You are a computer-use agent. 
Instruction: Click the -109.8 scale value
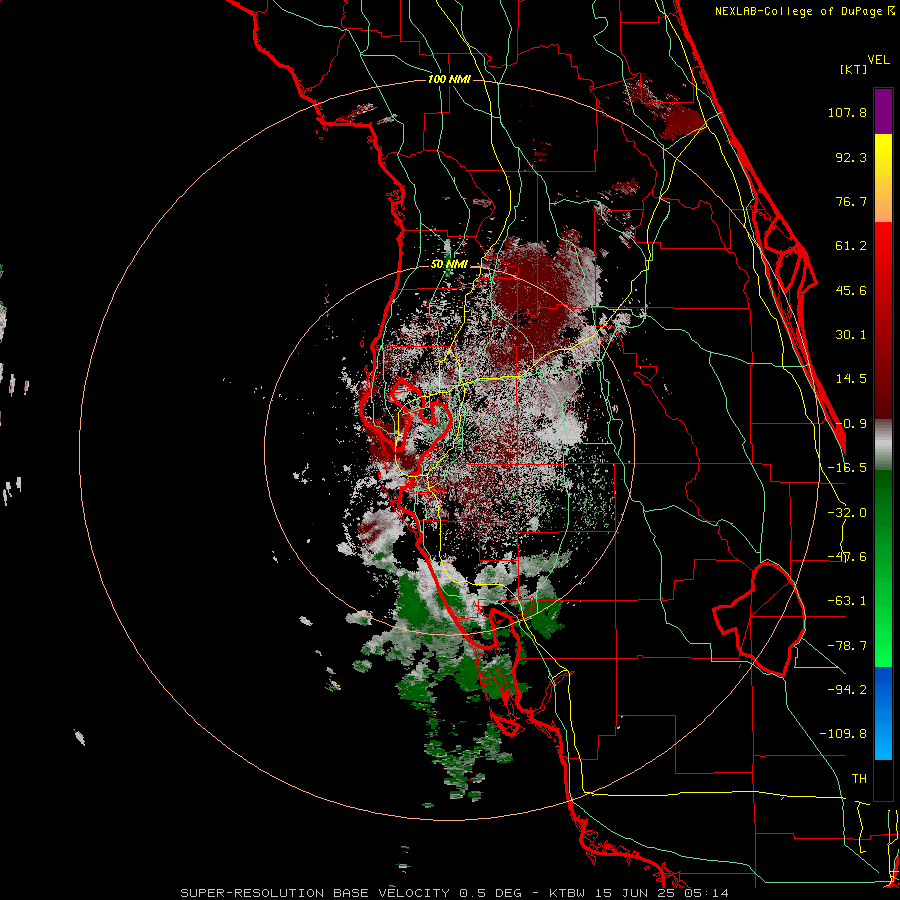[843, 734]
